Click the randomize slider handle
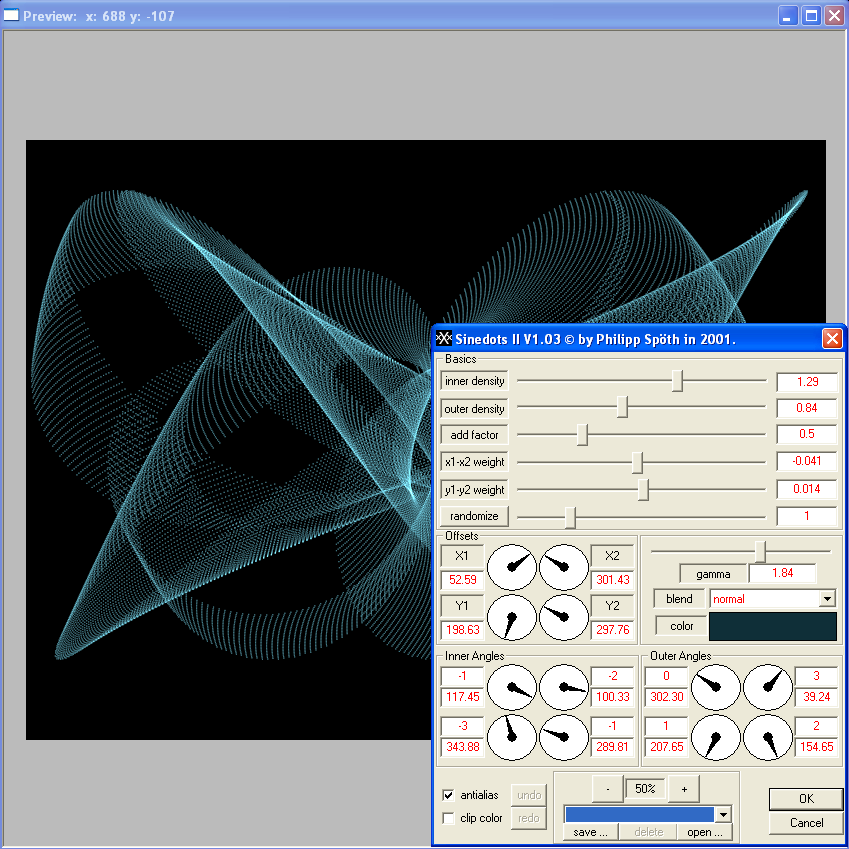Screen dimensions: 849x849 tap(570, 517)
